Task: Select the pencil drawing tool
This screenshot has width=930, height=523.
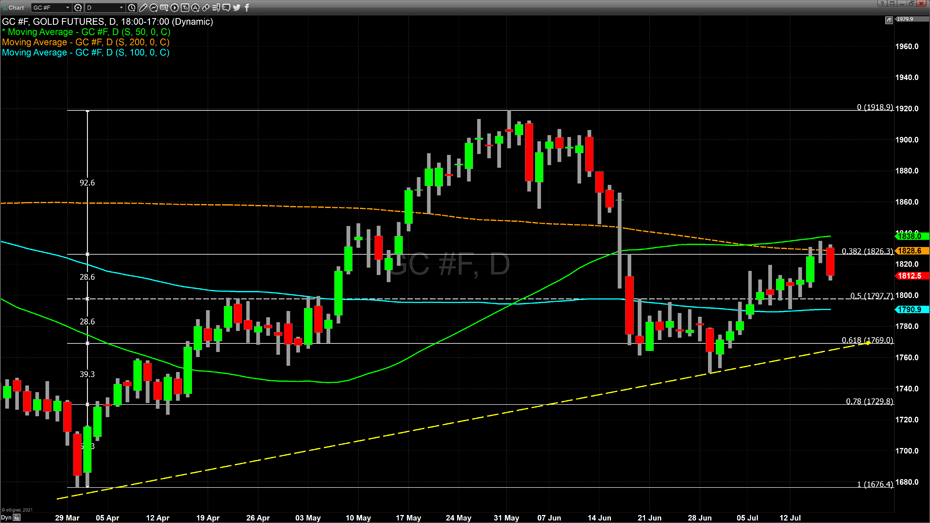Action: pyautogui.click(x=143, y=8)
